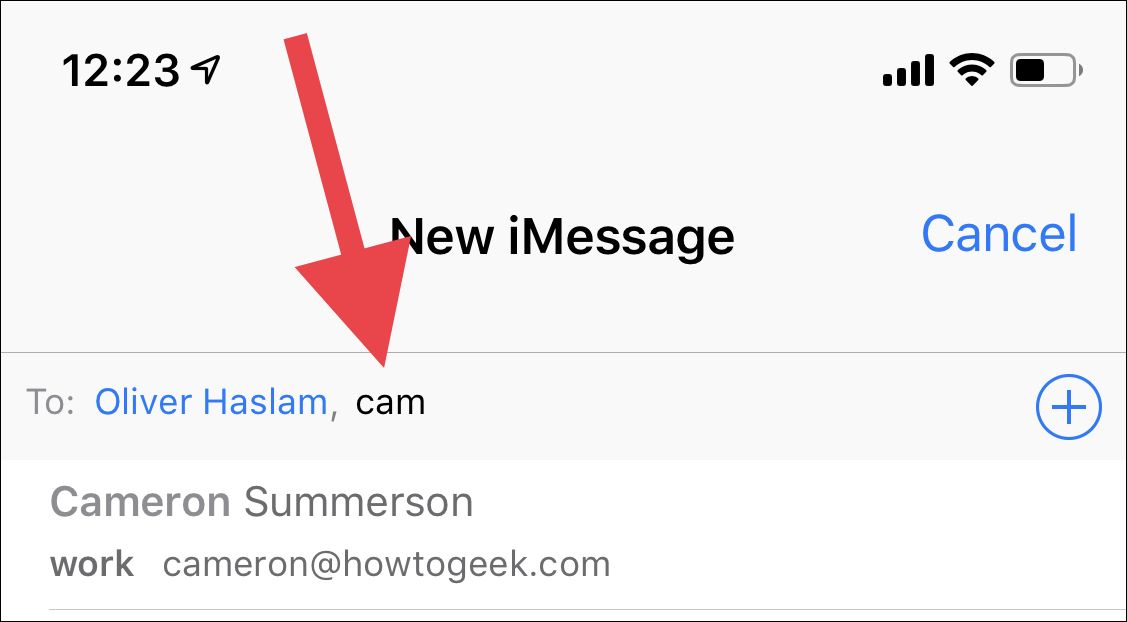Click the bold "Cameron" first name
The image size is (1127, 622).
tap(140, 502)
